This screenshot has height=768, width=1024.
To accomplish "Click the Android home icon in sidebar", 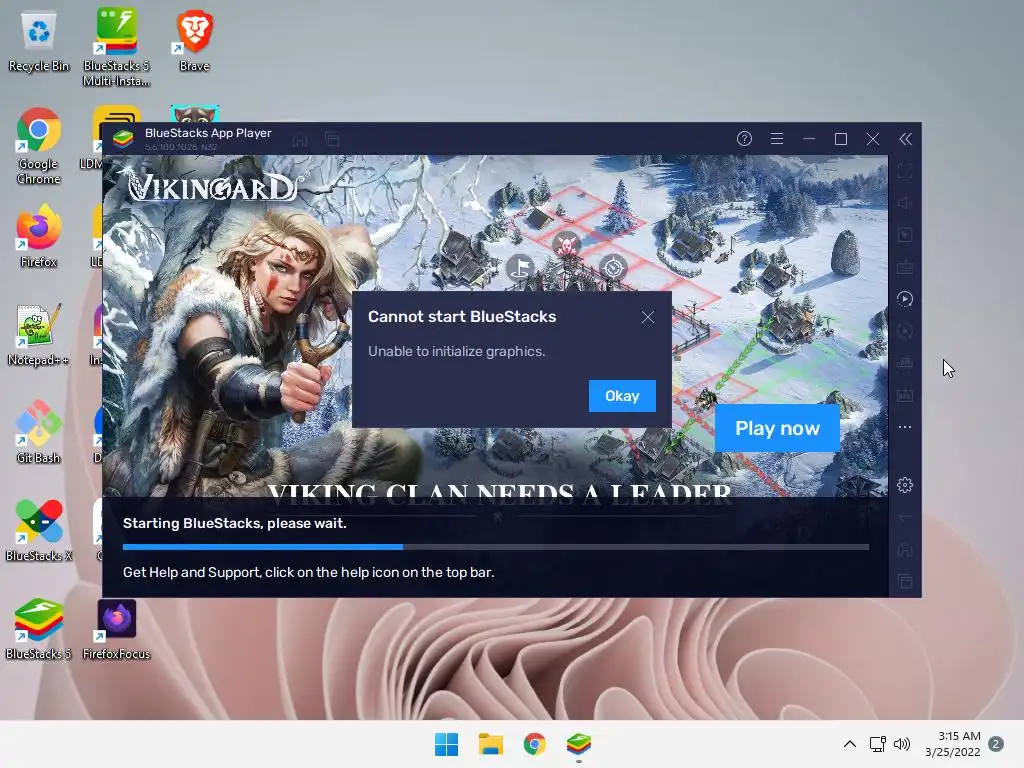I will pos(904,549).
